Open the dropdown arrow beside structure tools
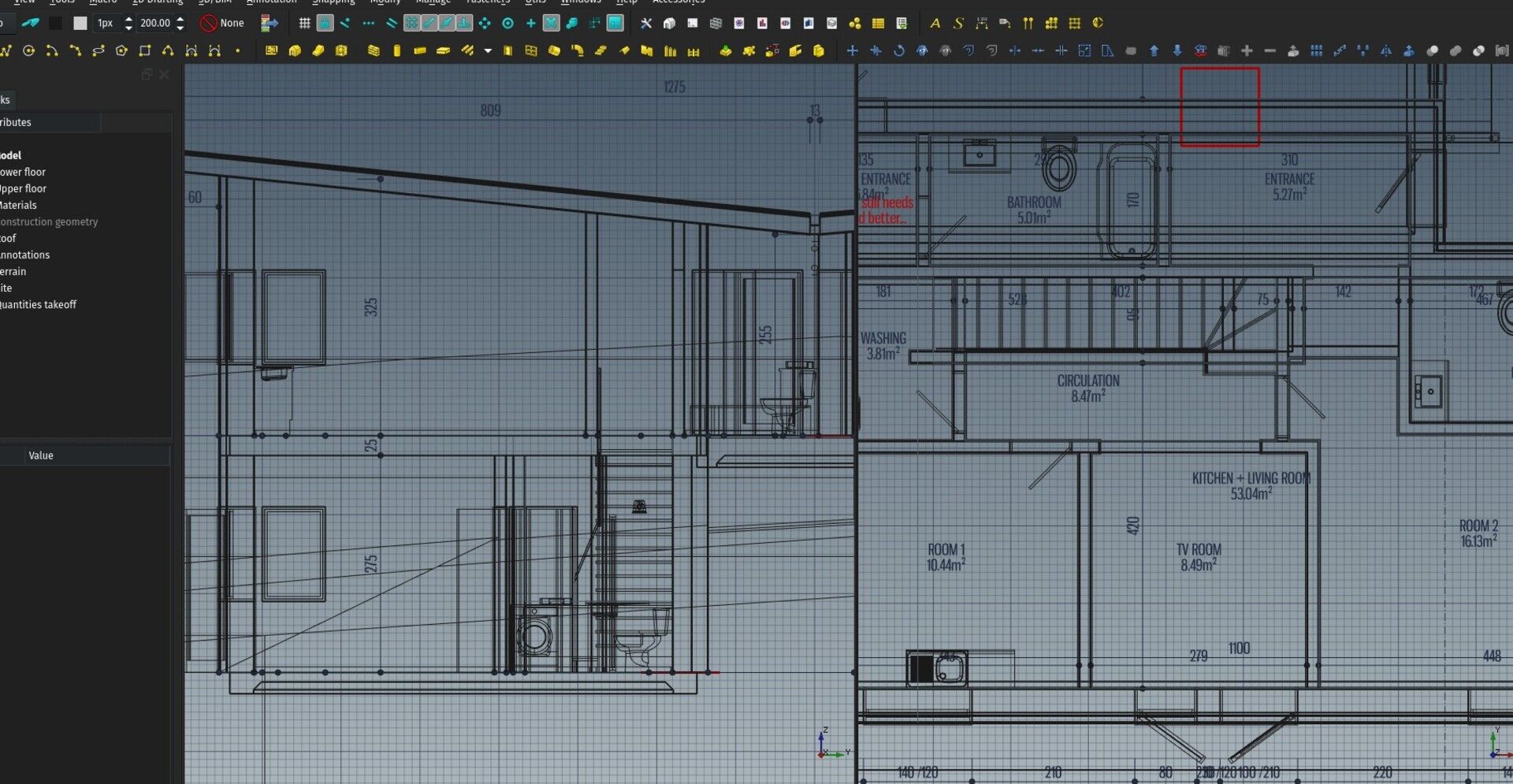The image size is (1513, 784). click(488, 50)
